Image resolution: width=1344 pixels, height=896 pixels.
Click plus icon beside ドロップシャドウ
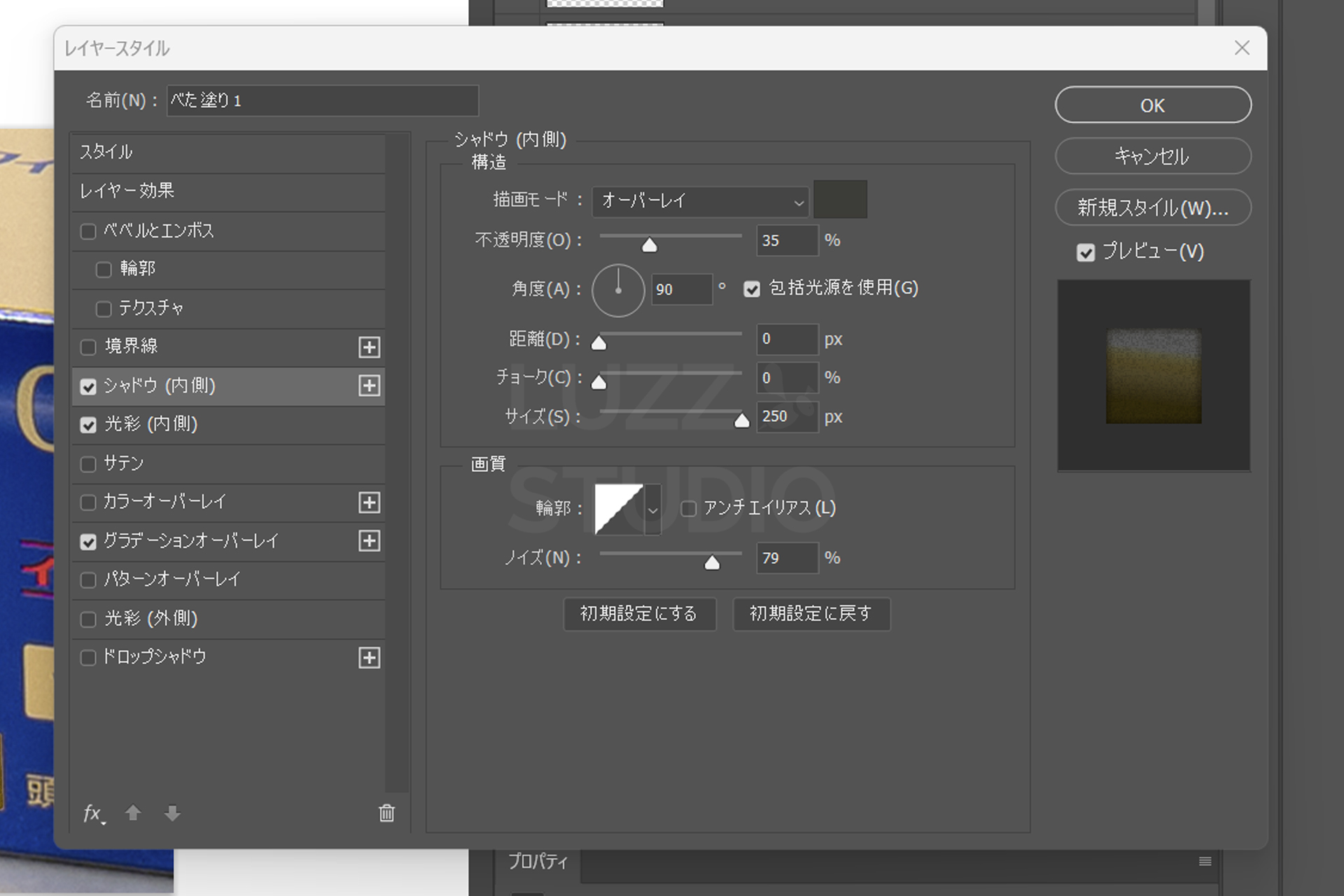pyautogui.click(x=369, y=658)
